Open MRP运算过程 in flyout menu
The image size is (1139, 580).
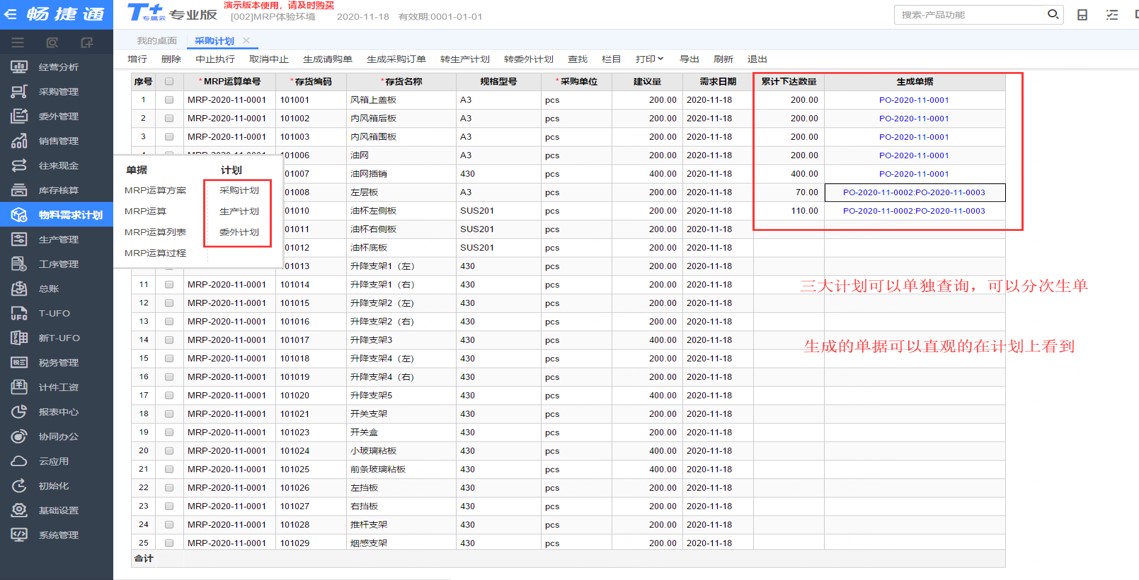pos(155,253)
